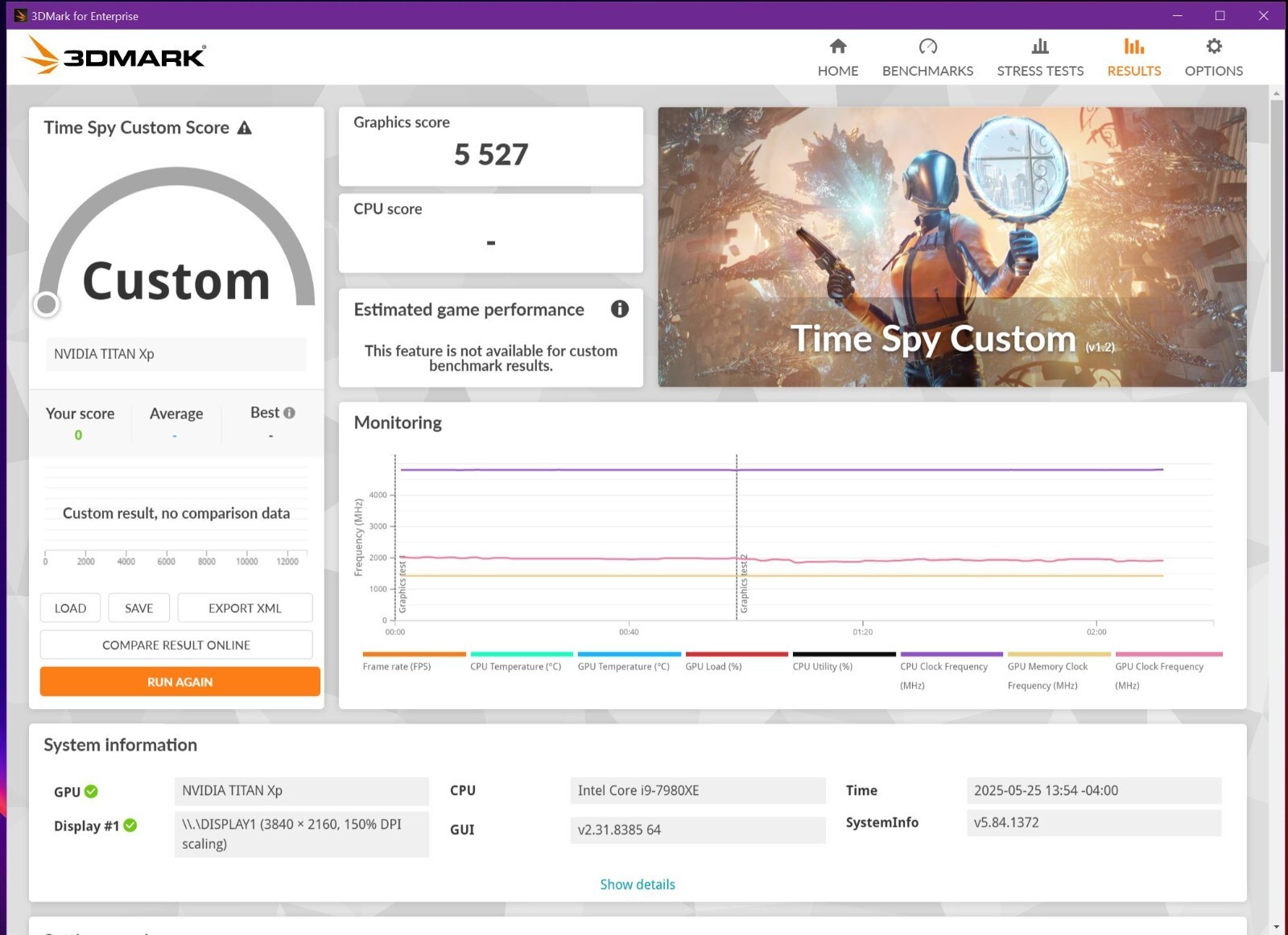Click the Results orange bars icon
This screenshot has height=935, width=1288.
pyautogui.click(x=1133, y=46)
